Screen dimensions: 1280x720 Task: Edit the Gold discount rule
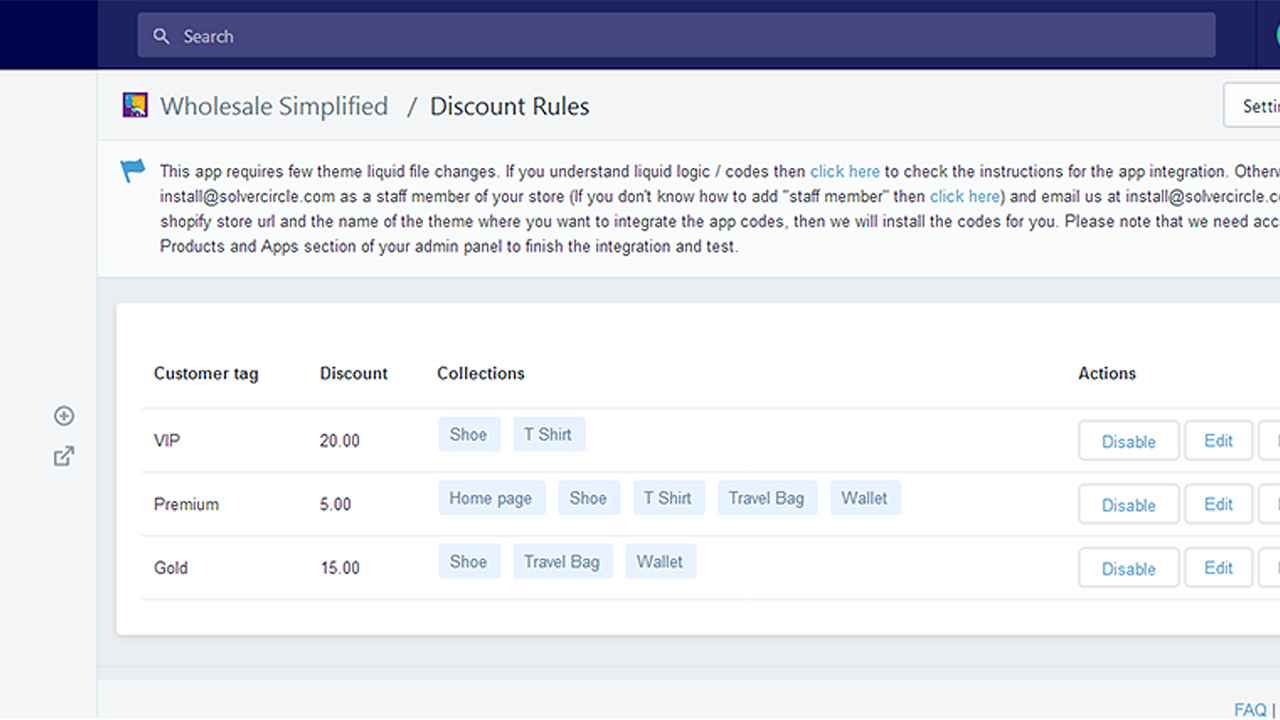(1218, 567)
